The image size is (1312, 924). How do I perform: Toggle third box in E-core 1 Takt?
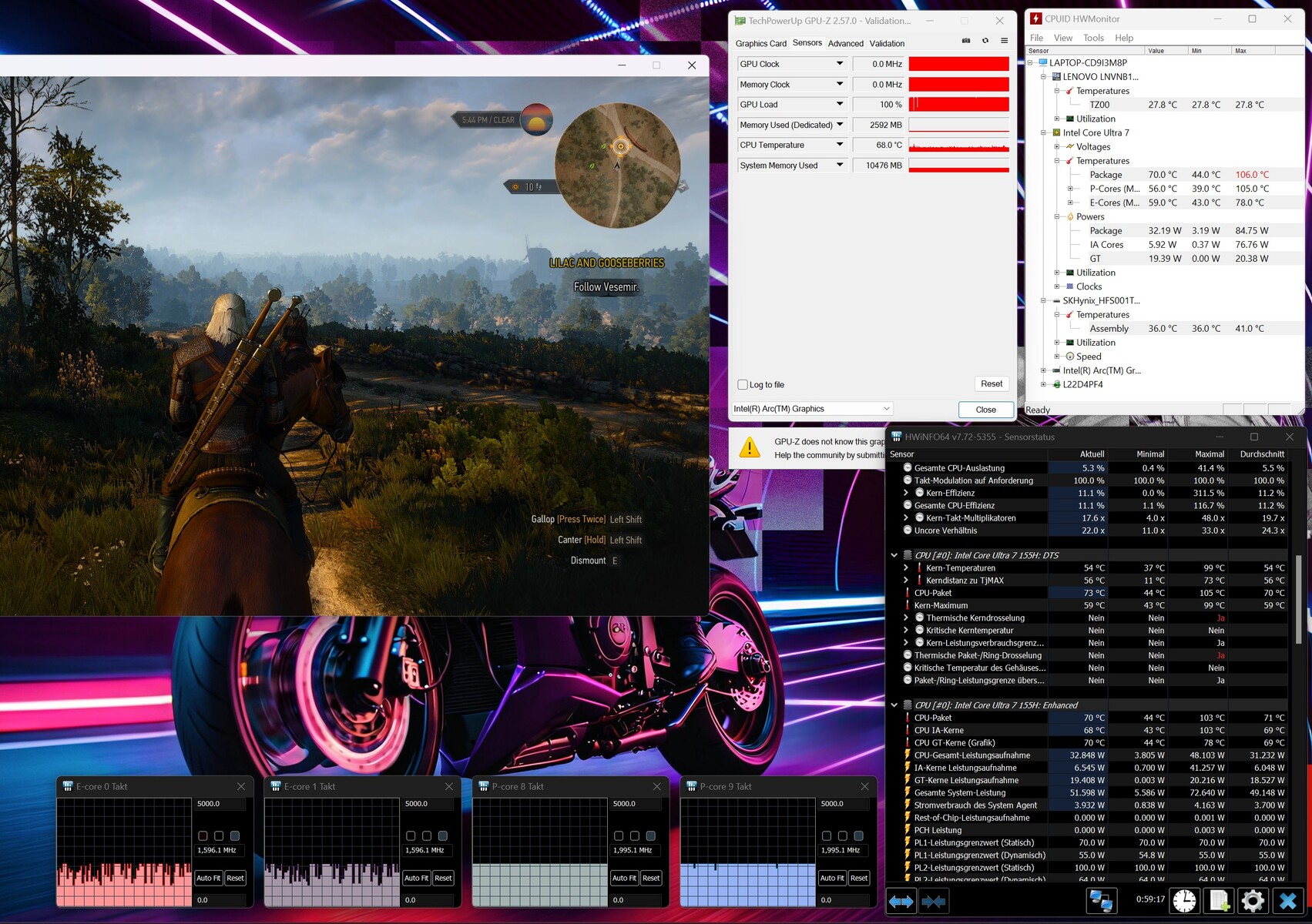click(x=443, y=835)
